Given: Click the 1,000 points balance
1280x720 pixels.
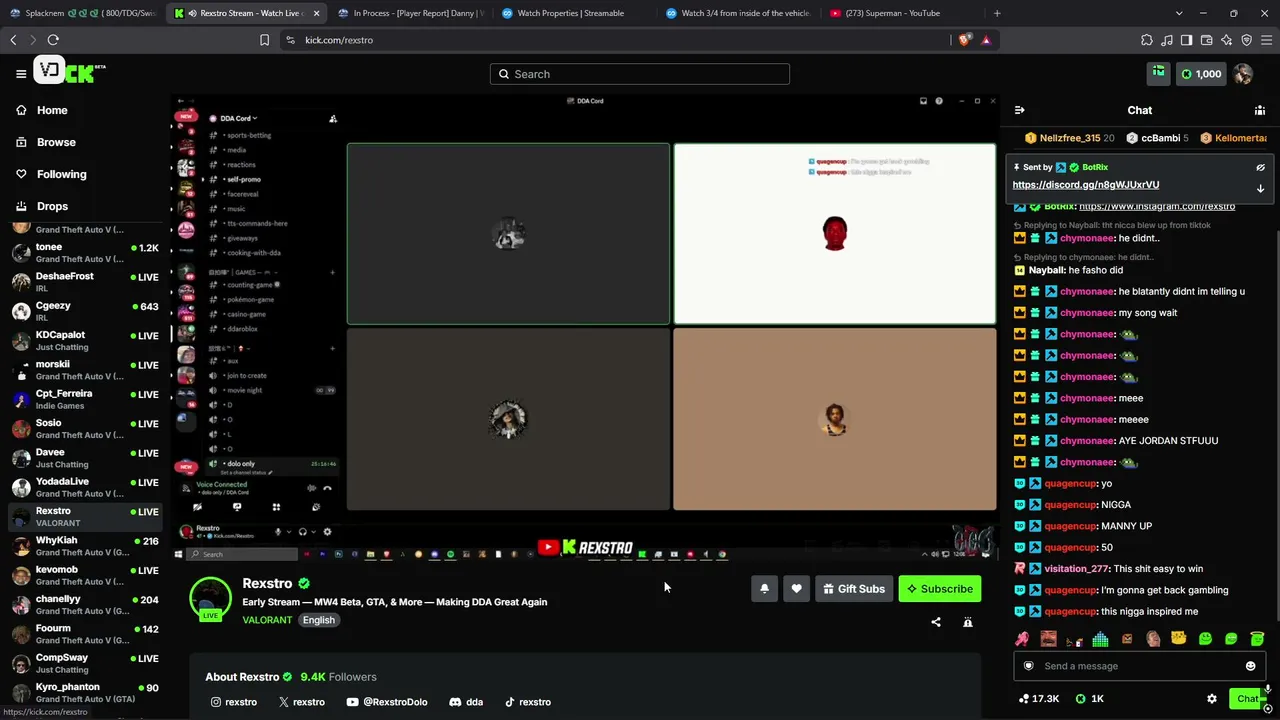Looking at the screenshot, I should 1201,74.
